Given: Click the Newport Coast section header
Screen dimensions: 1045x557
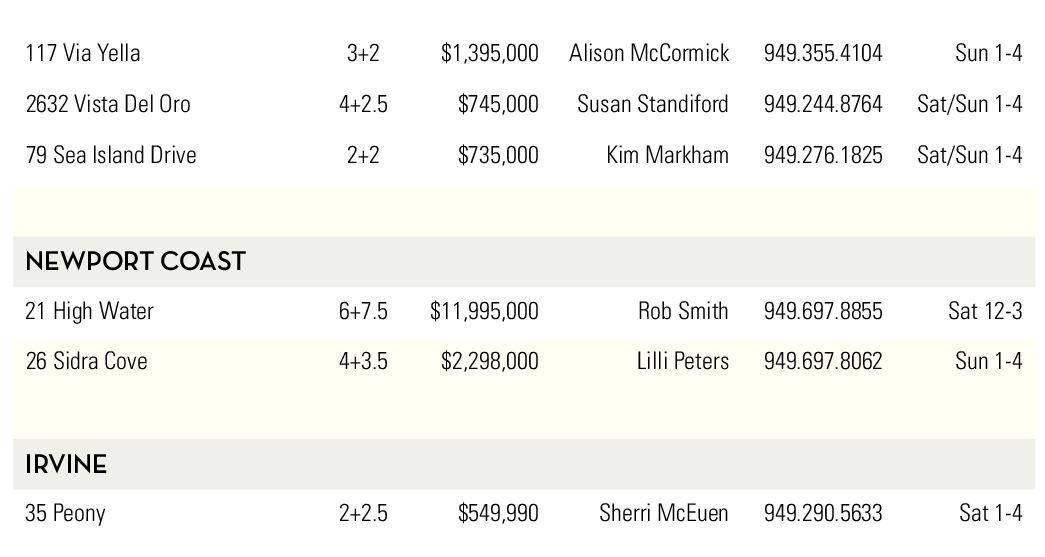Looking at the screenshot, I should click(x=135, y=262).
